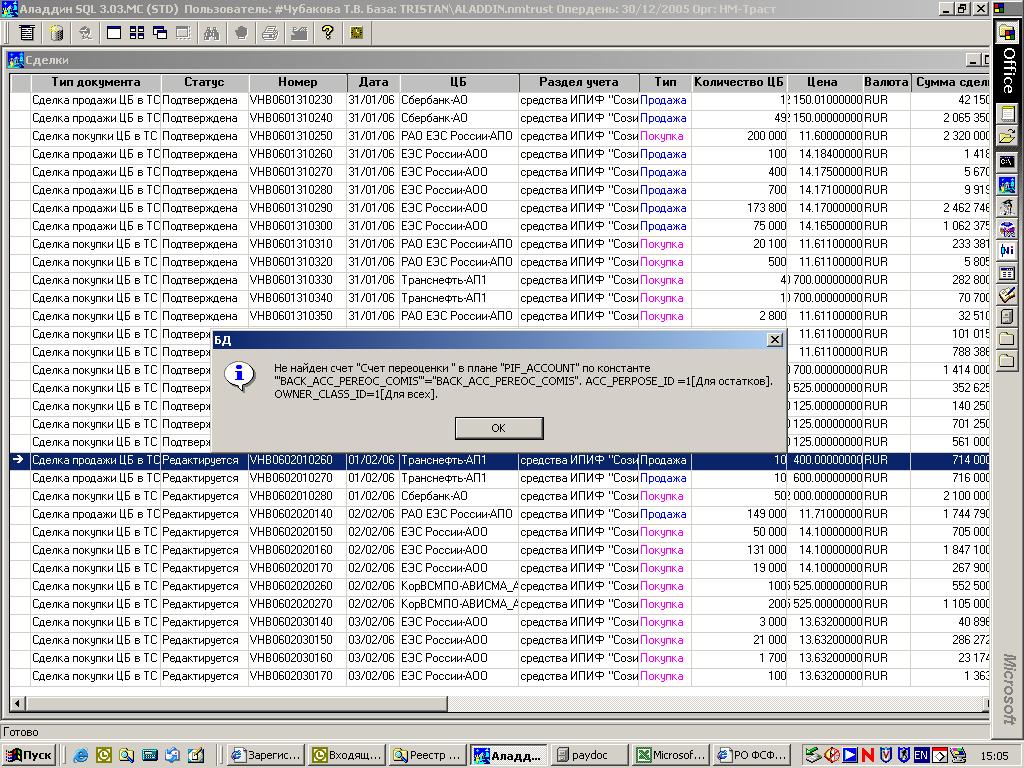The width and height of the screenshot is (1024, 768).
Task: Launch the Aladdin icon on the Office bar
Action: 1007,184
